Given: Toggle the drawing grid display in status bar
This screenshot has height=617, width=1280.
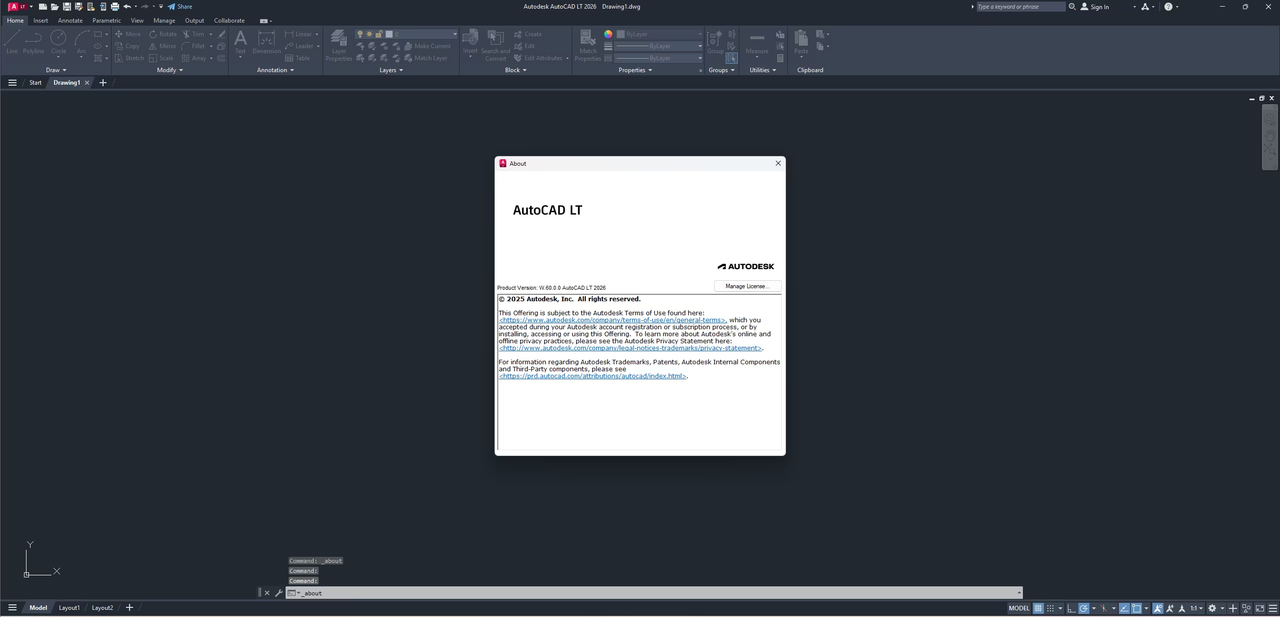Looking at the screenshot, I should [x=1038, y=608].
